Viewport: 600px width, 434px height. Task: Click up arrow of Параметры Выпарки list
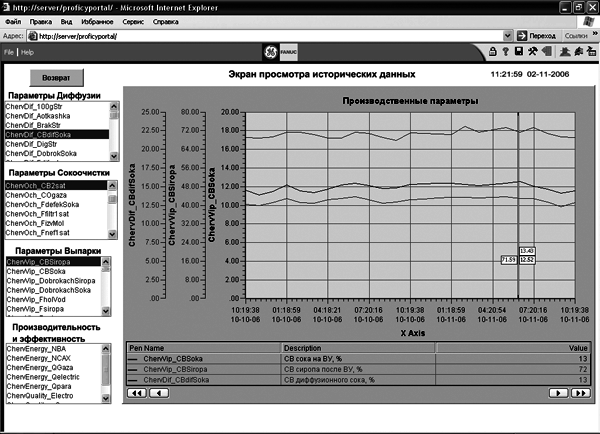pyautogui.click(x=106, y=262)
